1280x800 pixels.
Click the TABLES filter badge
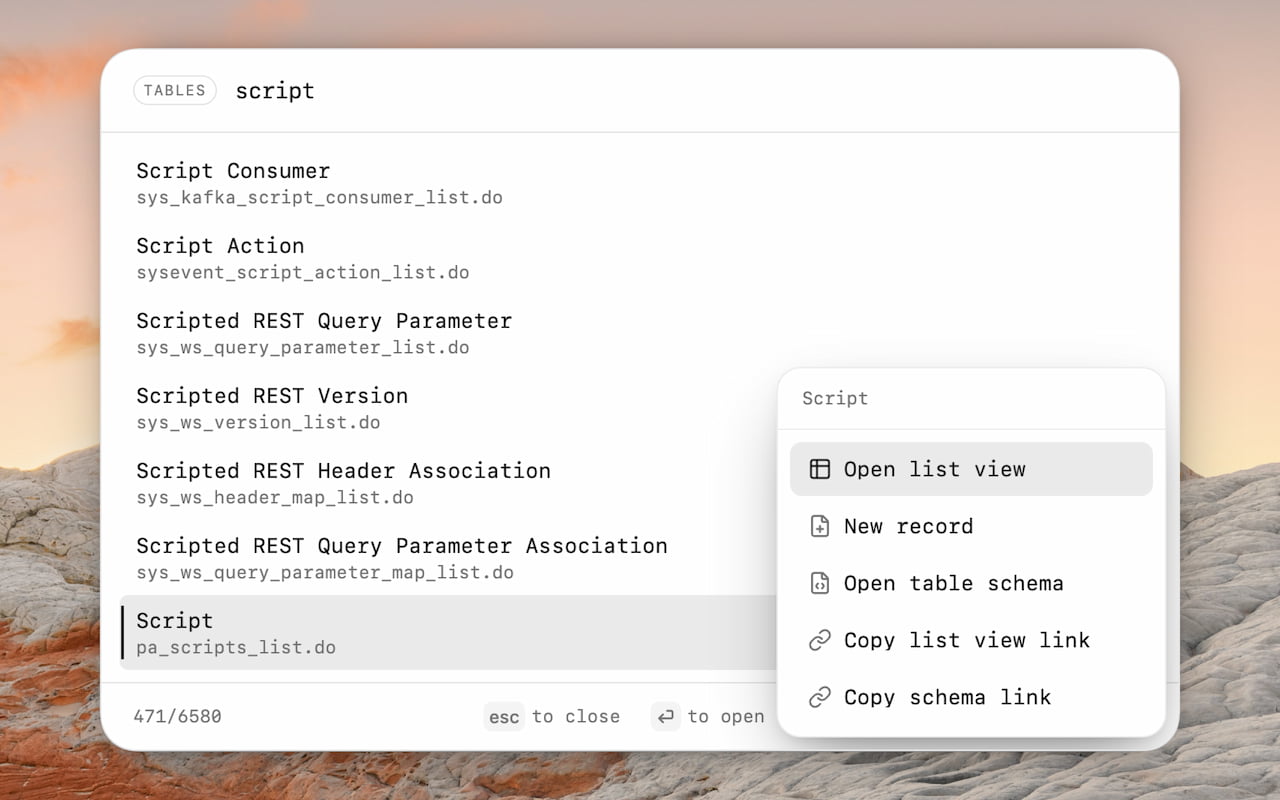[175, 90]
